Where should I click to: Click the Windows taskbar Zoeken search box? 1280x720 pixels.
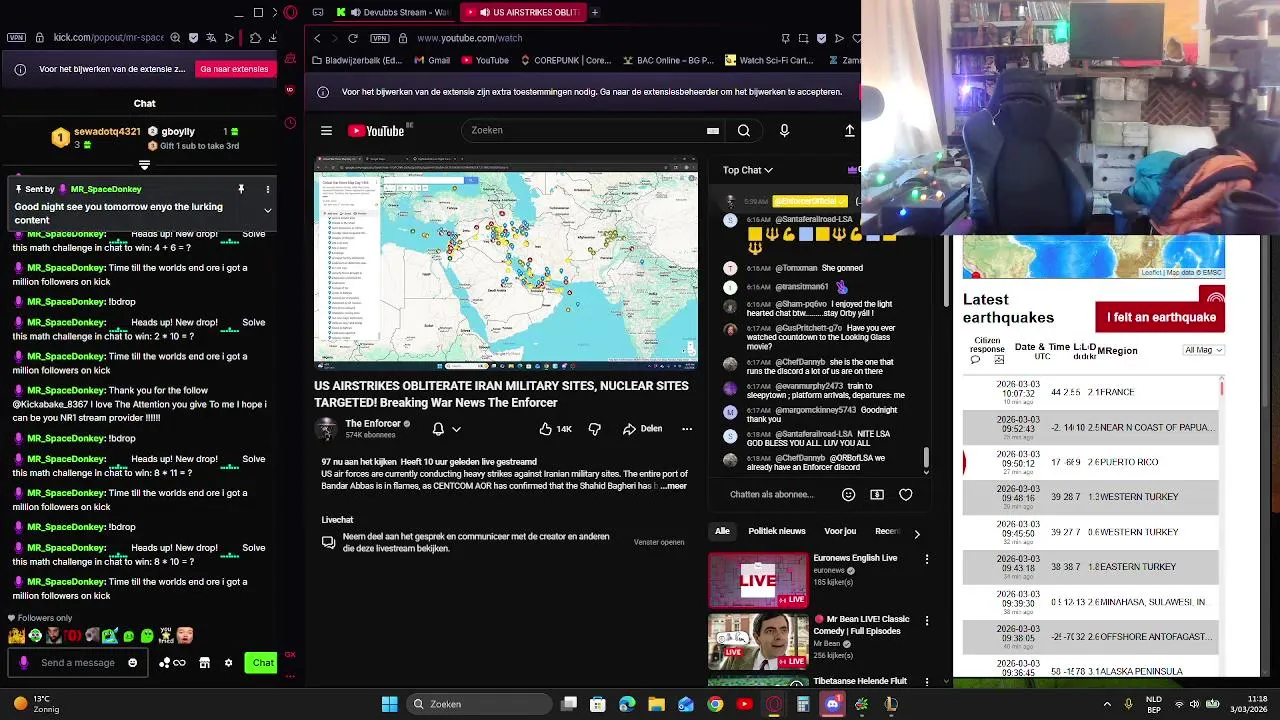[477, 704]
